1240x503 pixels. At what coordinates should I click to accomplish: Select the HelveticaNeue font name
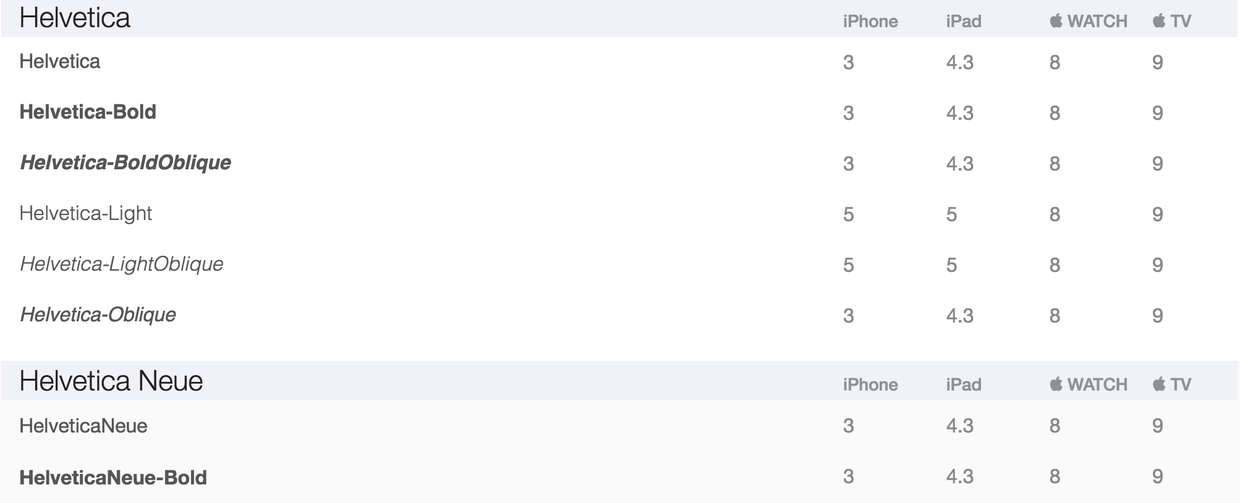point(83,426)
